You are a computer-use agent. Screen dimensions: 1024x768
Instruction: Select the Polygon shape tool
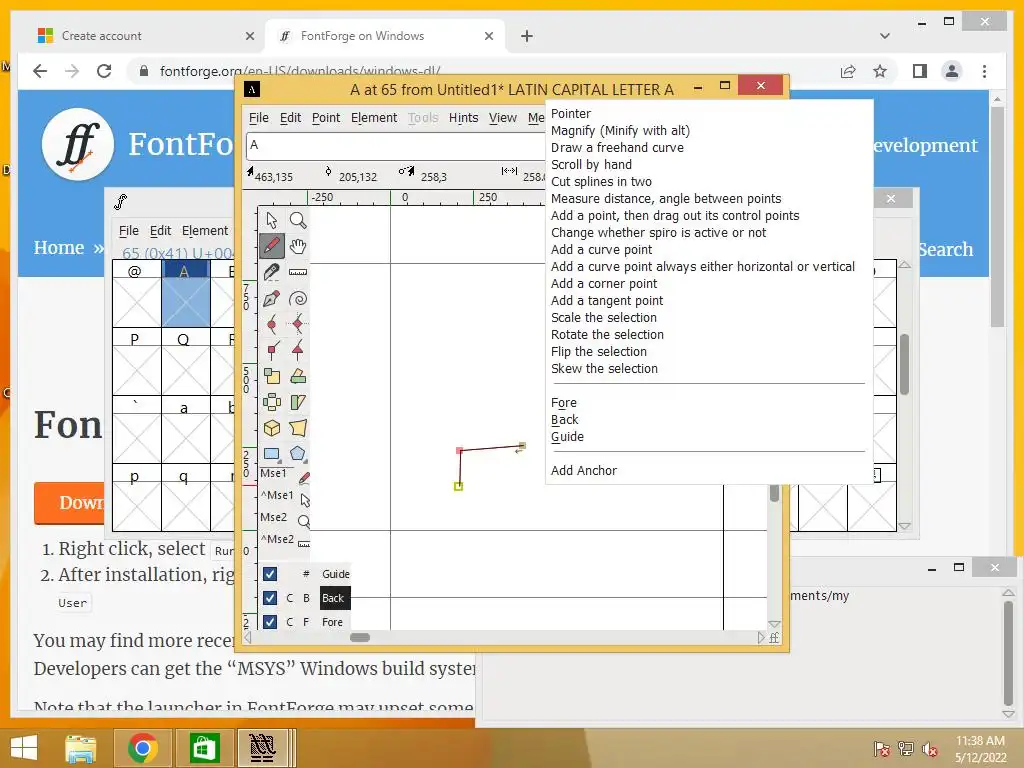(x=298, y=453)
